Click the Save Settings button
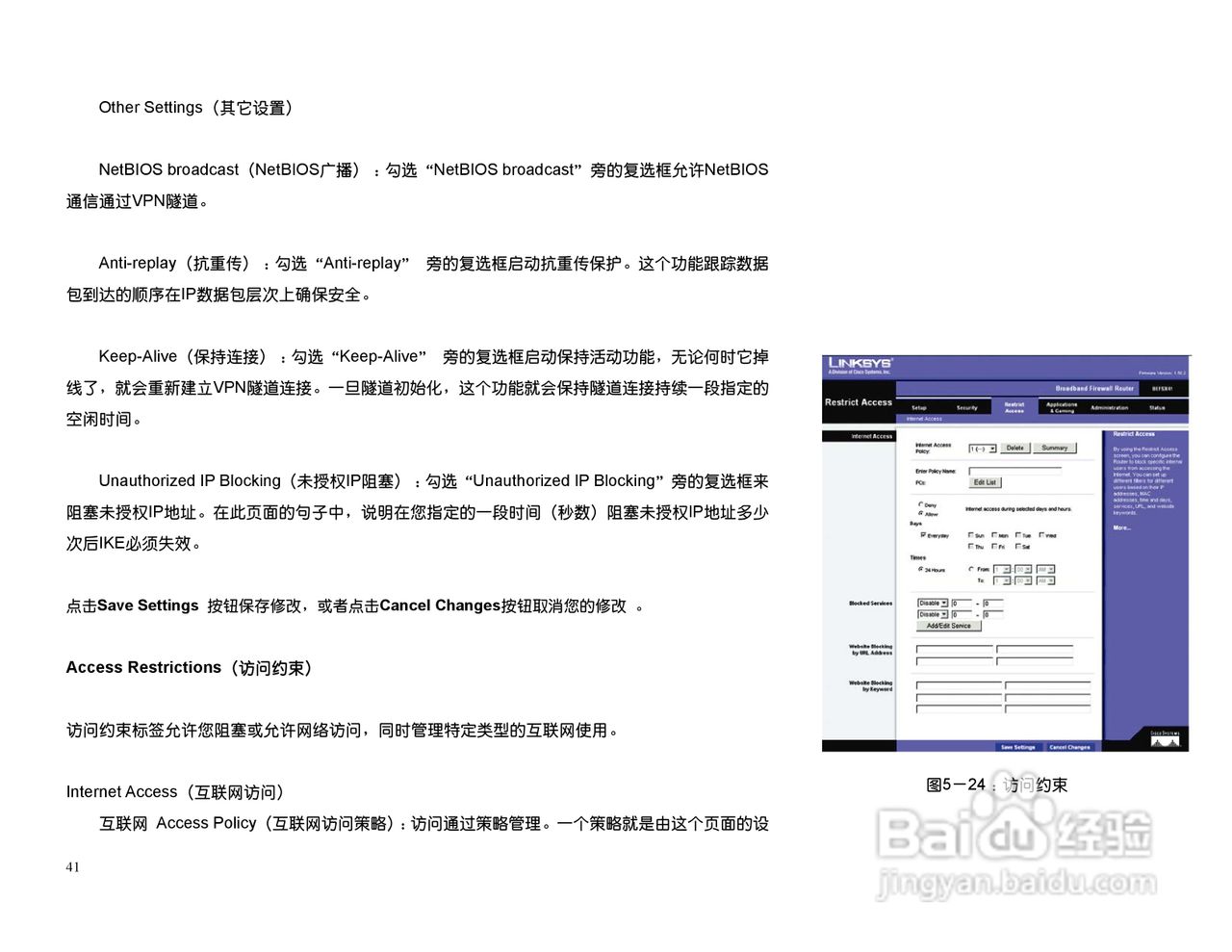 tap(1018, 746)
